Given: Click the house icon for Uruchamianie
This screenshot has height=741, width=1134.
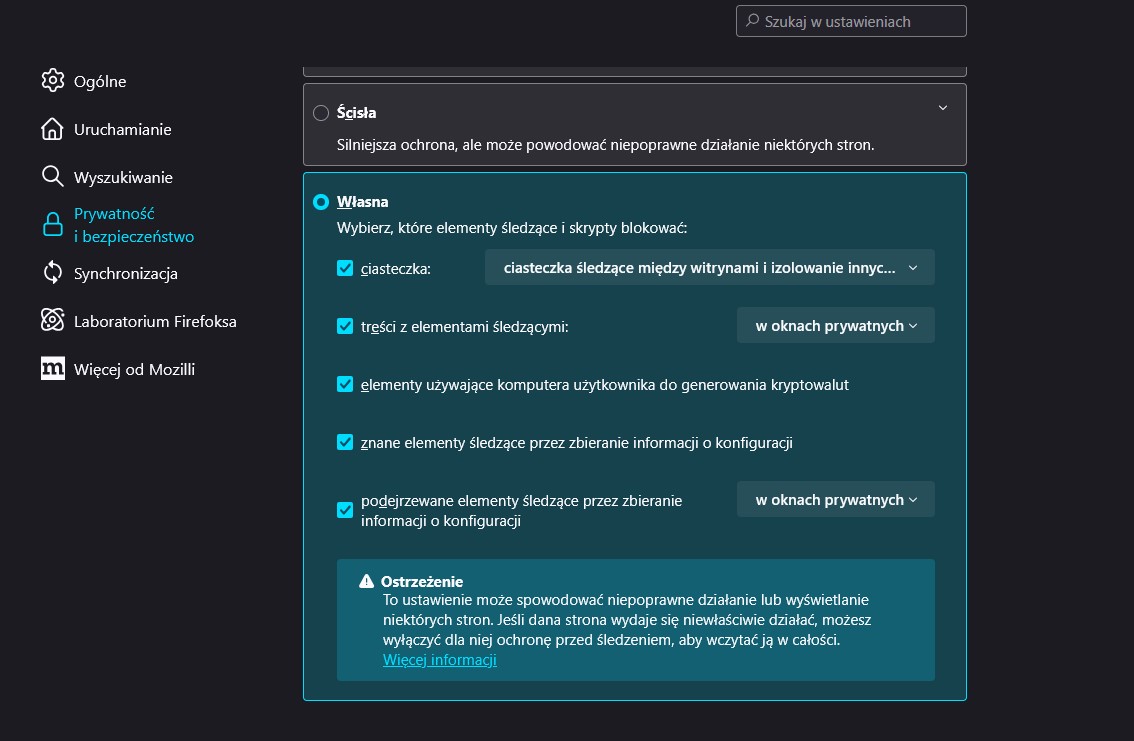Looking at the screenshot, I should (53, 129).
